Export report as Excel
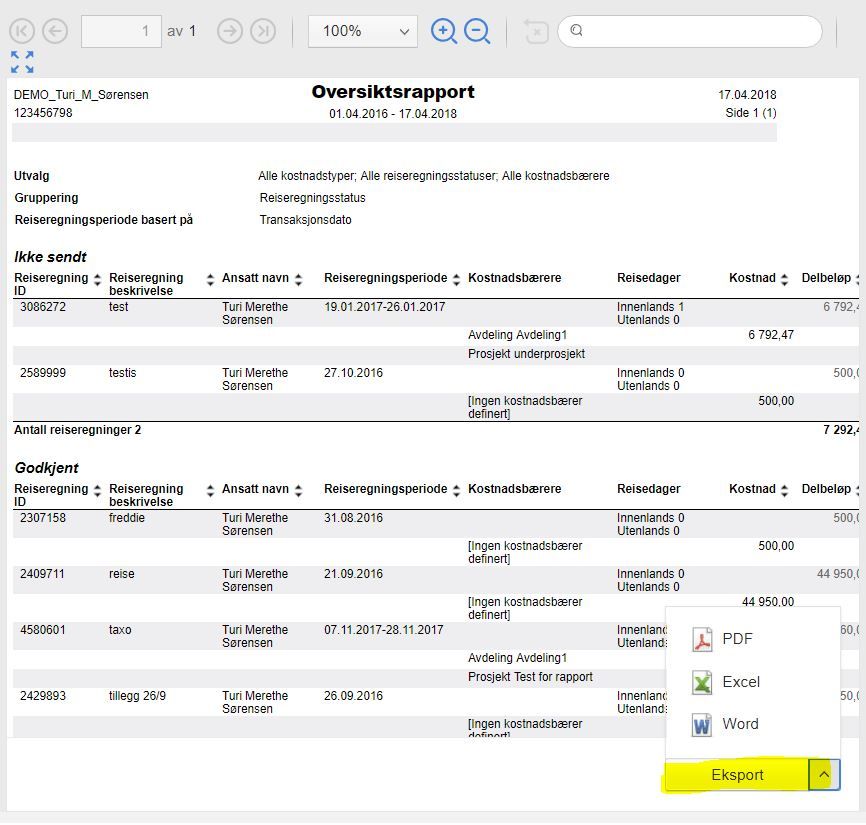The width and height of the screenshot is (866, 825). point(741,682)
